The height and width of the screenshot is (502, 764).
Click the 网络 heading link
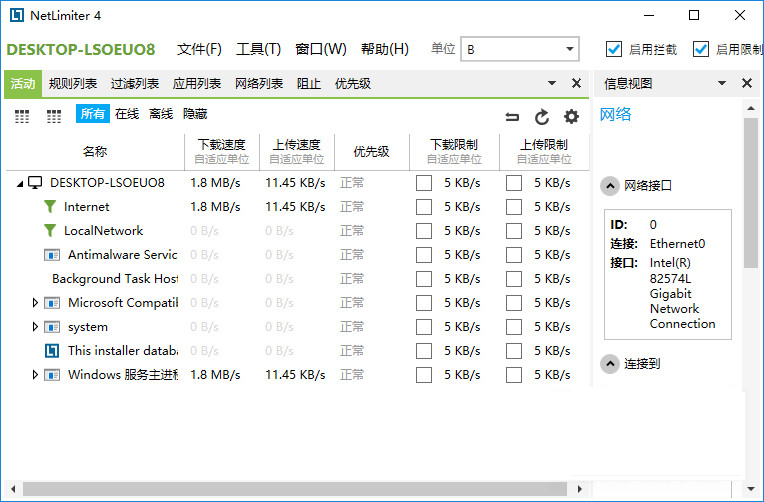click(615, 115)
